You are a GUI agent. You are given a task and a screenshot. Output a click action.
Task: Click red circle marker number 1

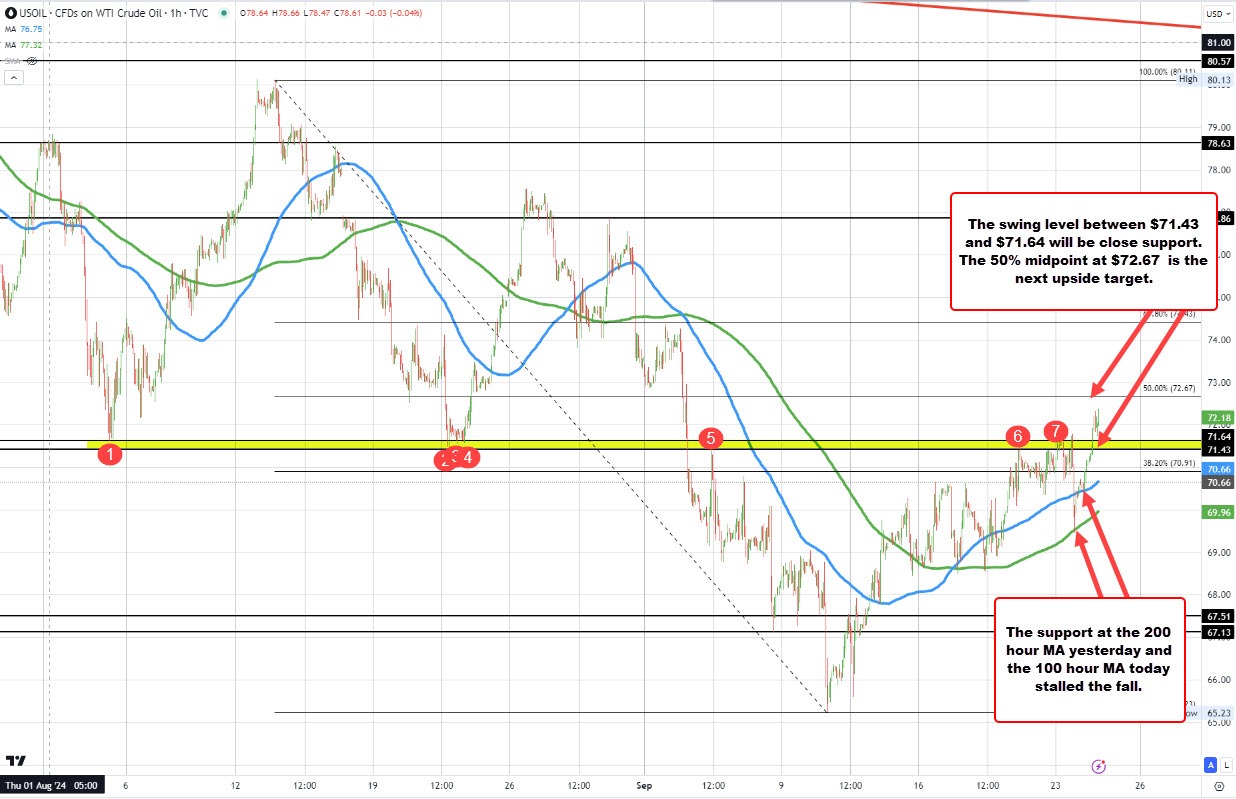point(111,455)
